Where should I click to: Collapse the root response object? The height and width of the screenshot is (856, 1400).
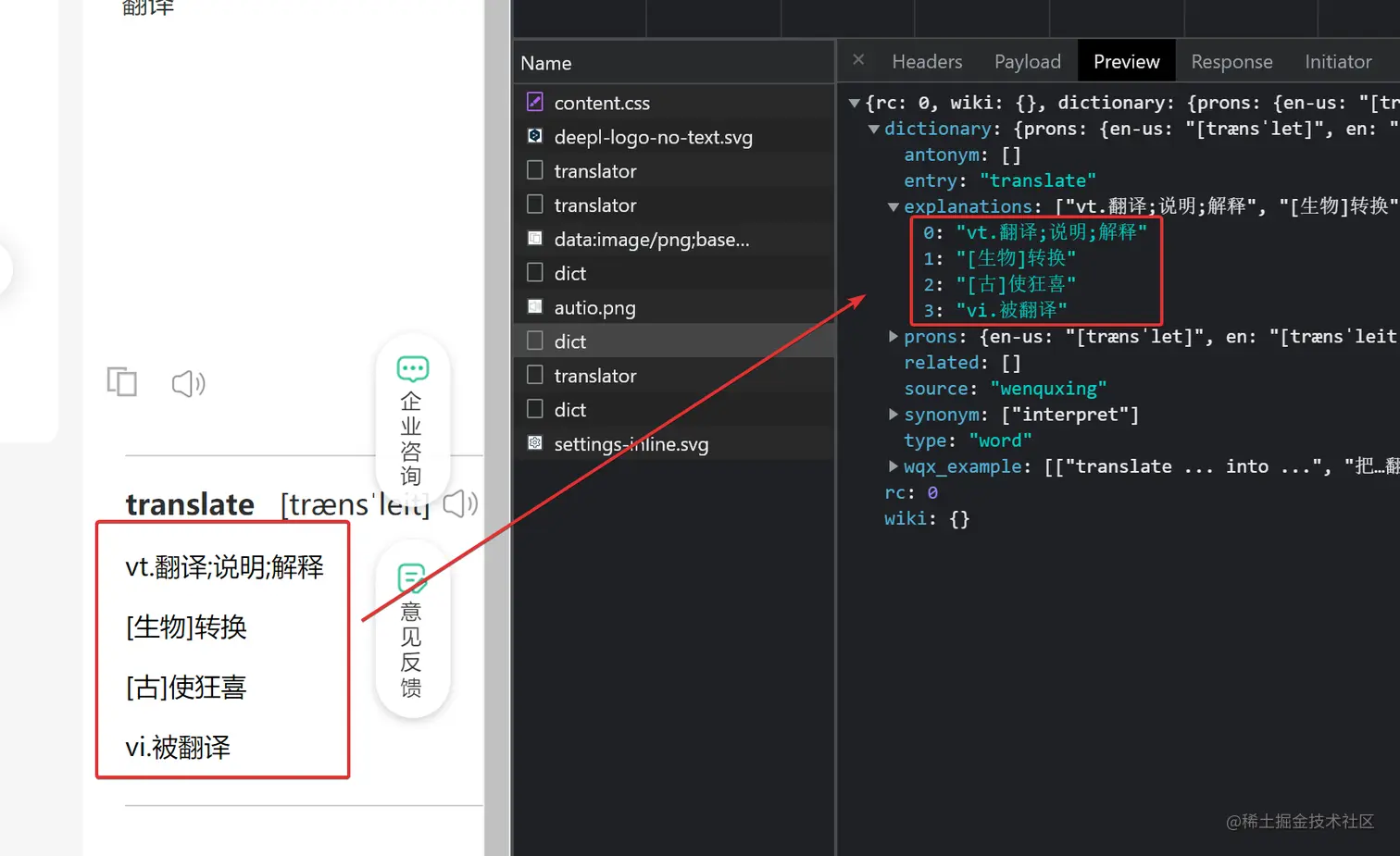pos(855,103)
